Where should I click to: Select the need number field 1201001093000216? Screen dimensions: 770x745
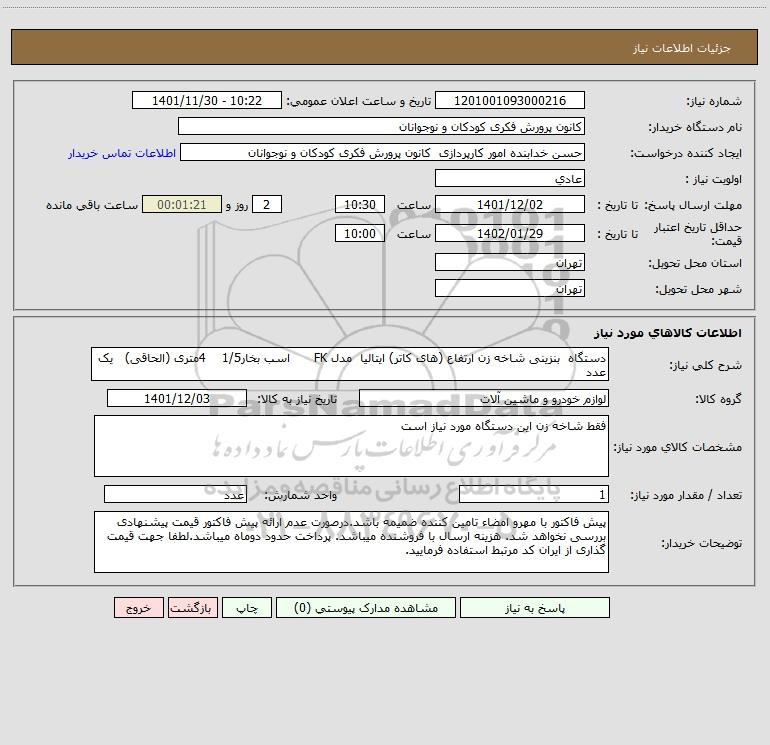point(510,101)
